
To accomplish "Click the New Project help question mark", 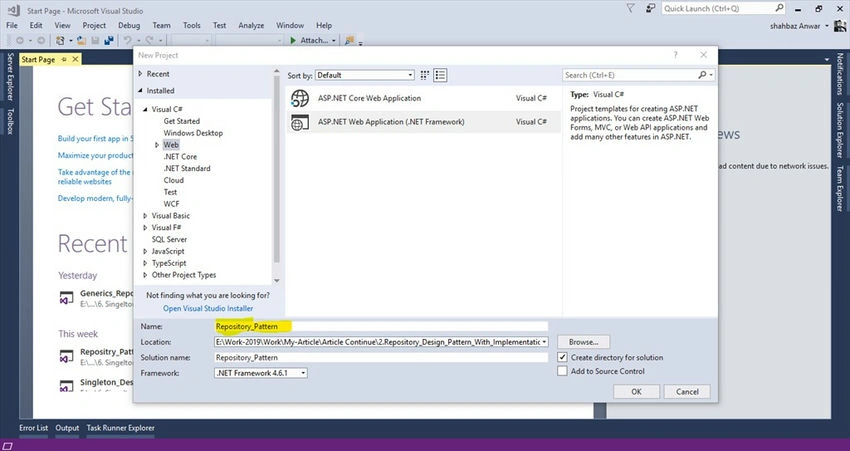I will (675, 55).
